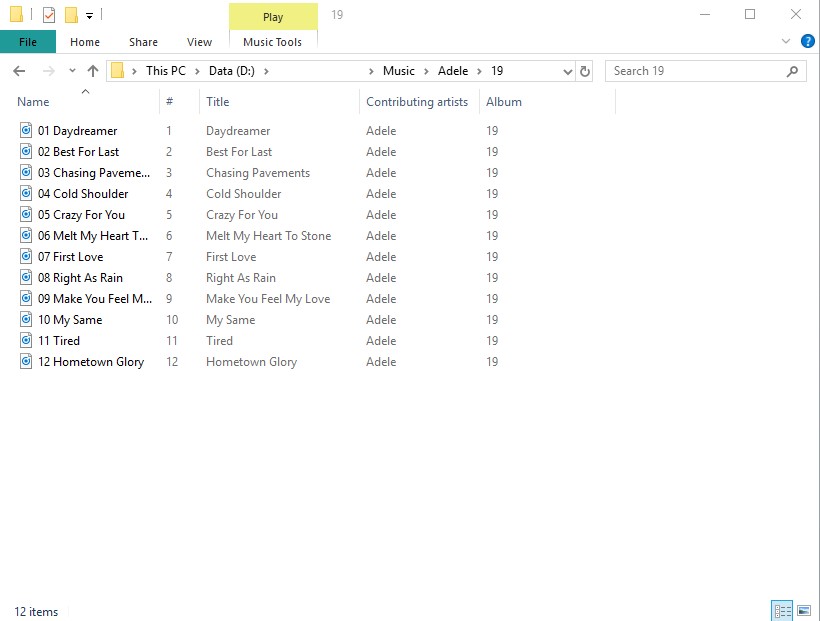
Task: Click Adele in the address path
Action: [x=453, y=71]
